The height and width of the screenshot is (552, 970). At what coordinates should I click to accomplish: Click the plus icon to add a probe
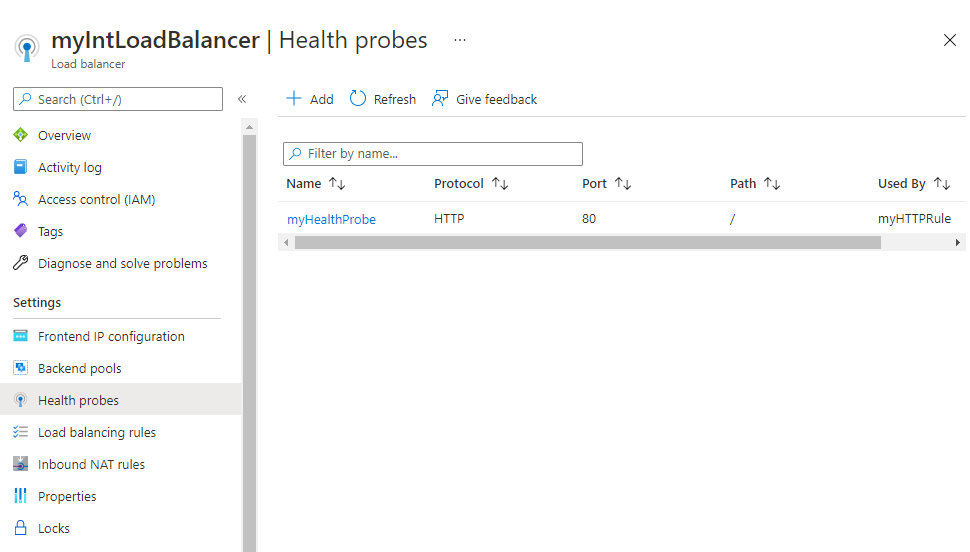coord(294,98)
